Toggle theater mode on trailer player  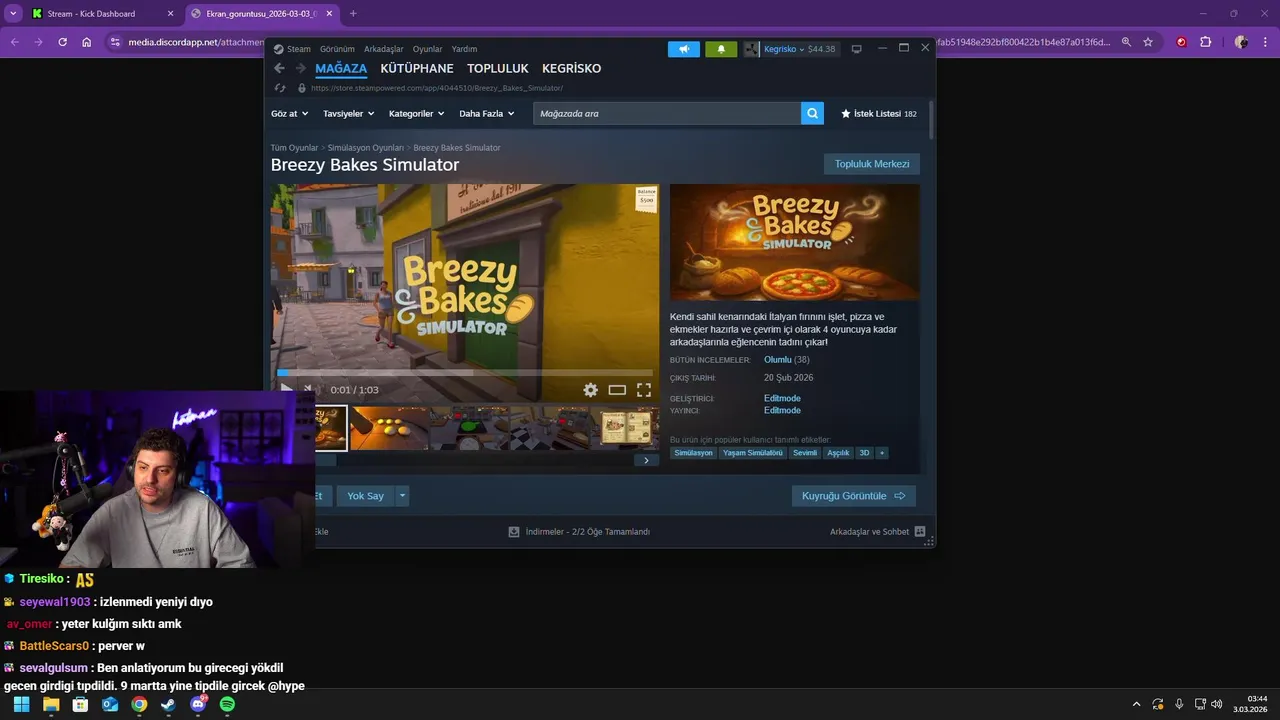(617, 390)
